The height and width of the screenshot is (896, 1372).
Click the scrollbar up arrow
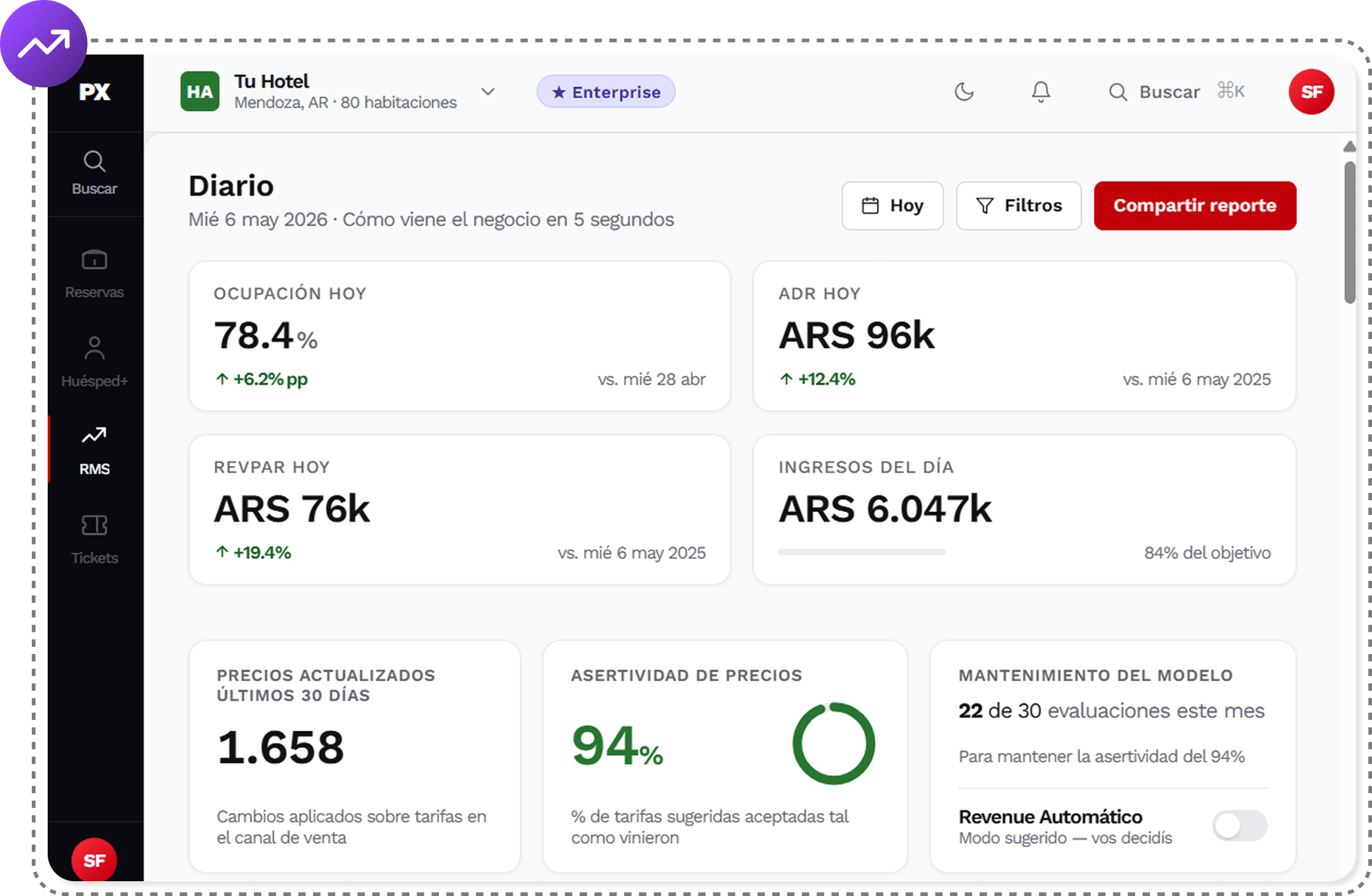(1349, 147)
